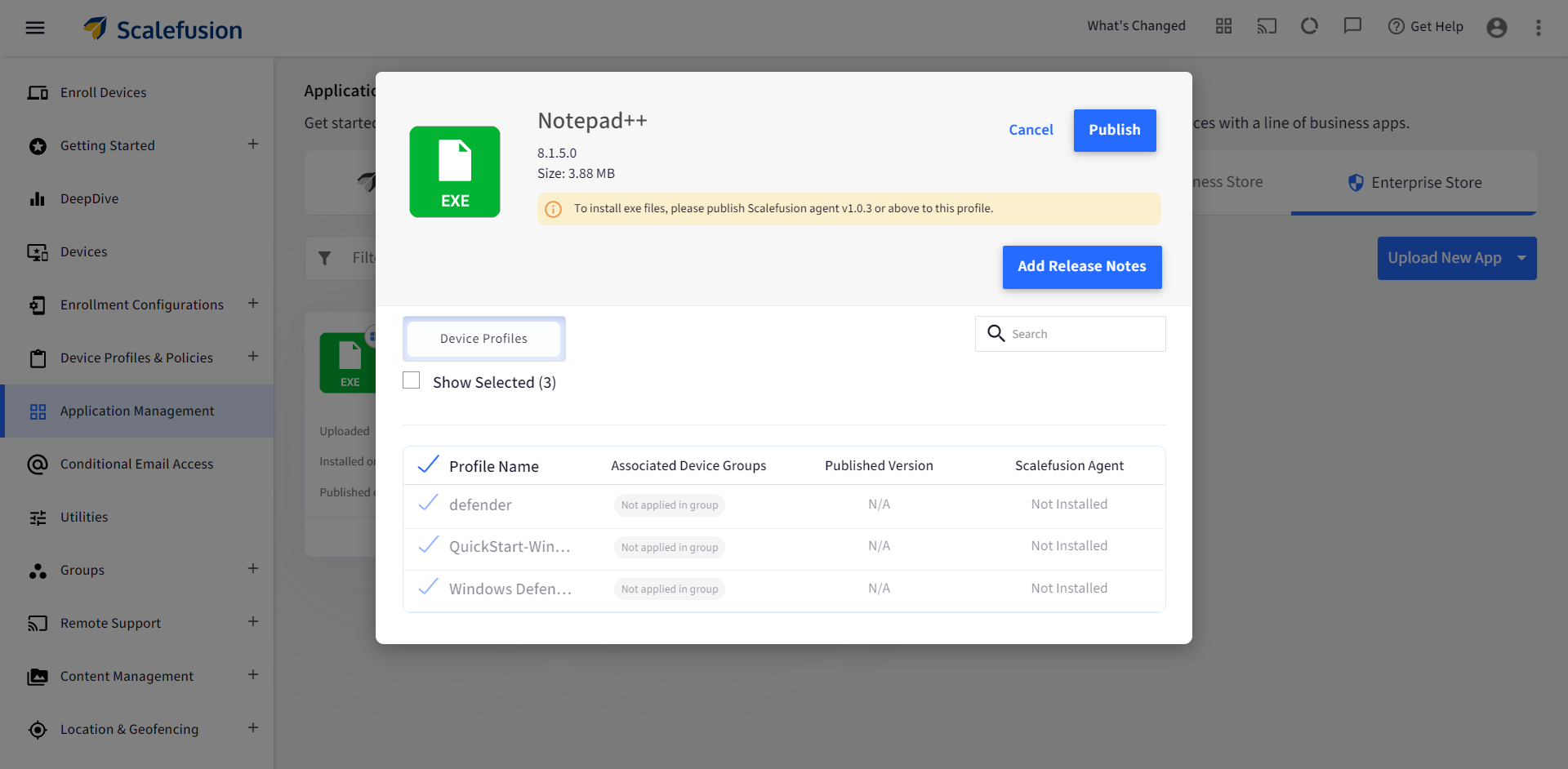
Task: Expand the Getting Started plus sign
Action: (x=253, y=144)
